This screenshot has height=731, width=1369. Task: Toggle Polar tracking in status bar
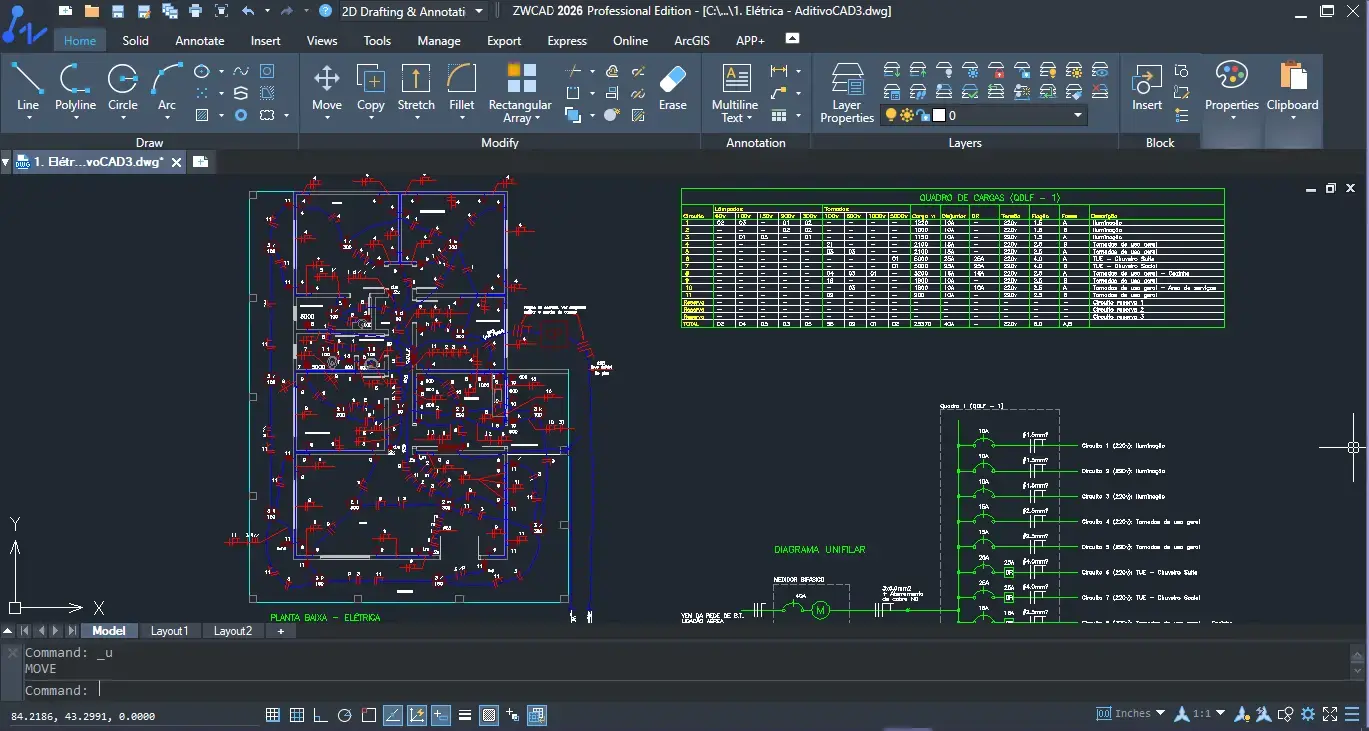pos(345,715)
